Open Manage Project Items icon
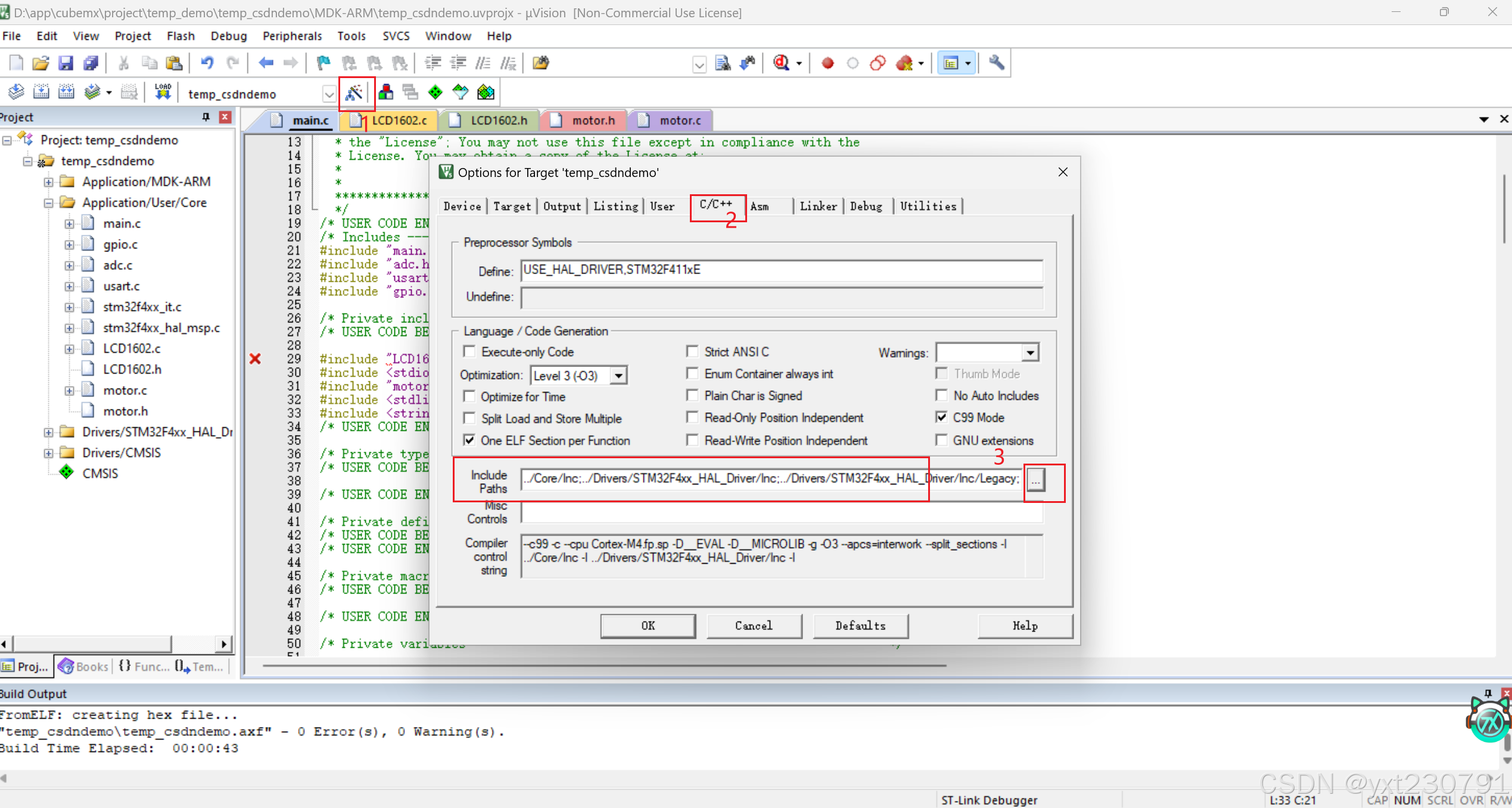Image resolution: width=1512 pixels, height=808 pixels. (386, 92)
